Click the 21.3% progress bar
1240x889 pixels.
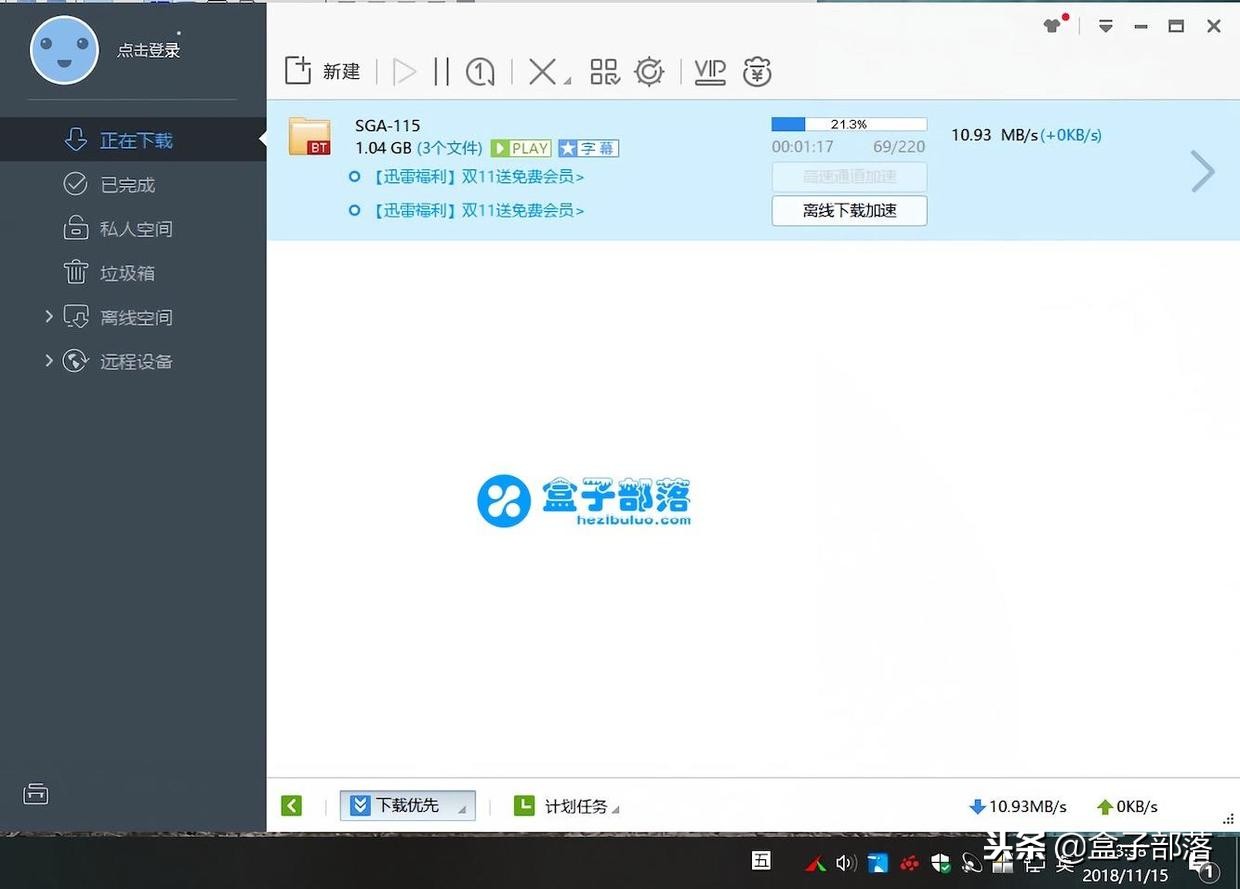(x=847, y=124)
